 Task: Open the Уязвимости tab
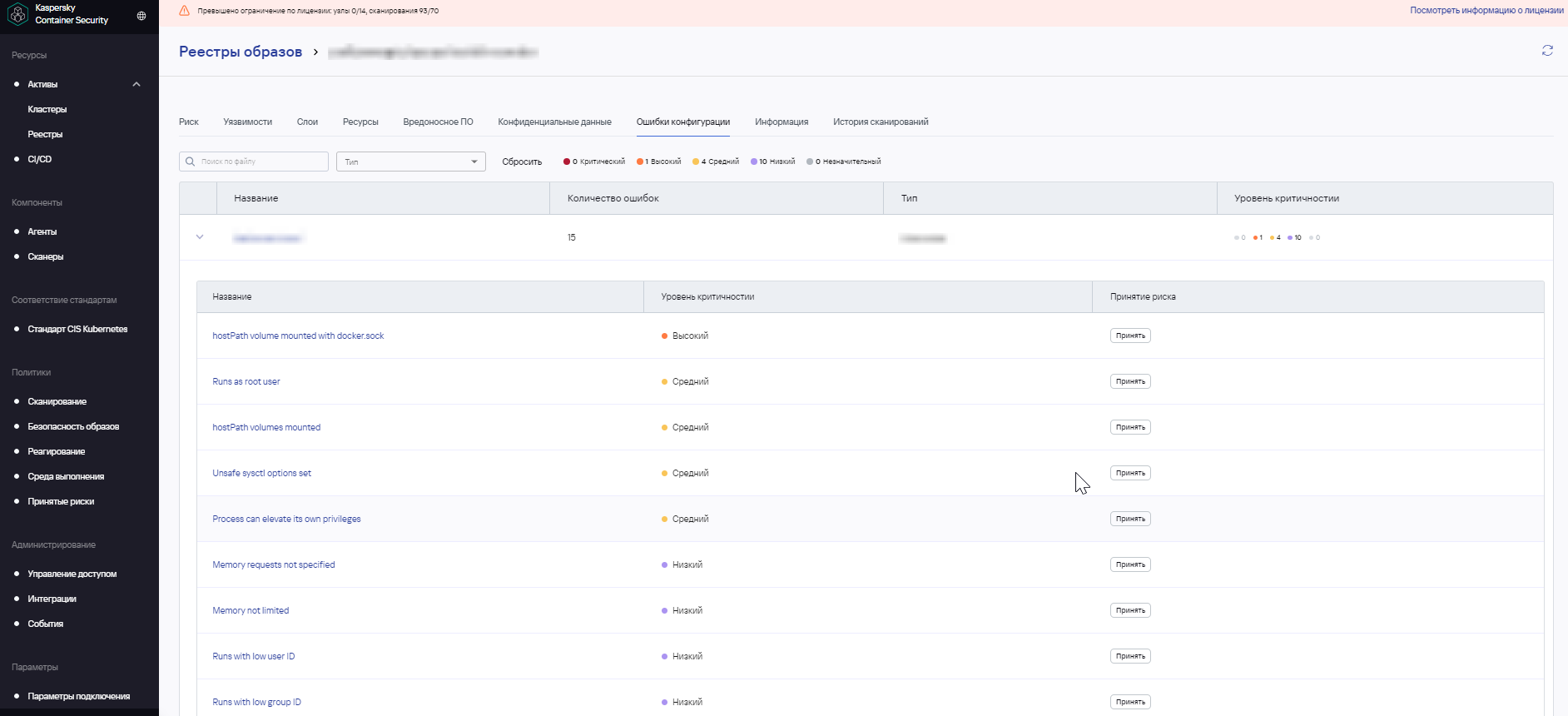pos(248,122)
